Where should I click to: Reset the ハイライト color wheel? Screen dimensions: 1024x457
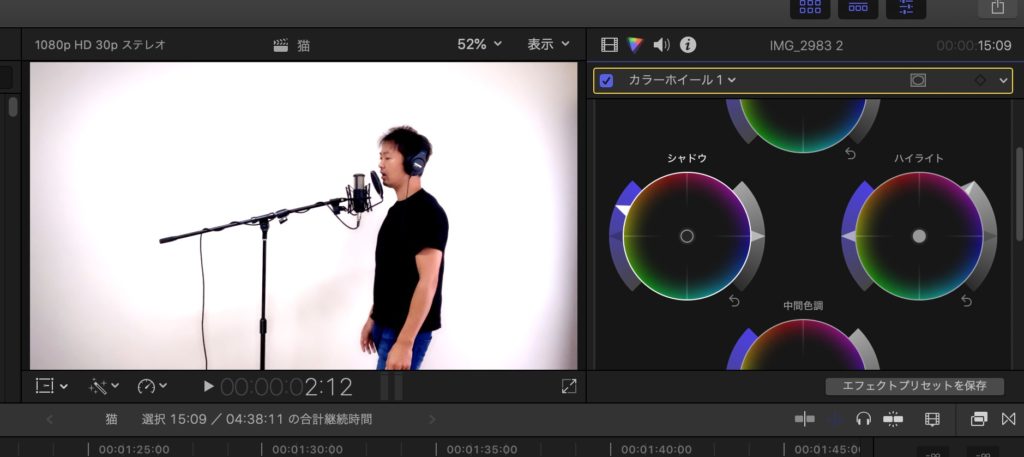coord(967,300)
